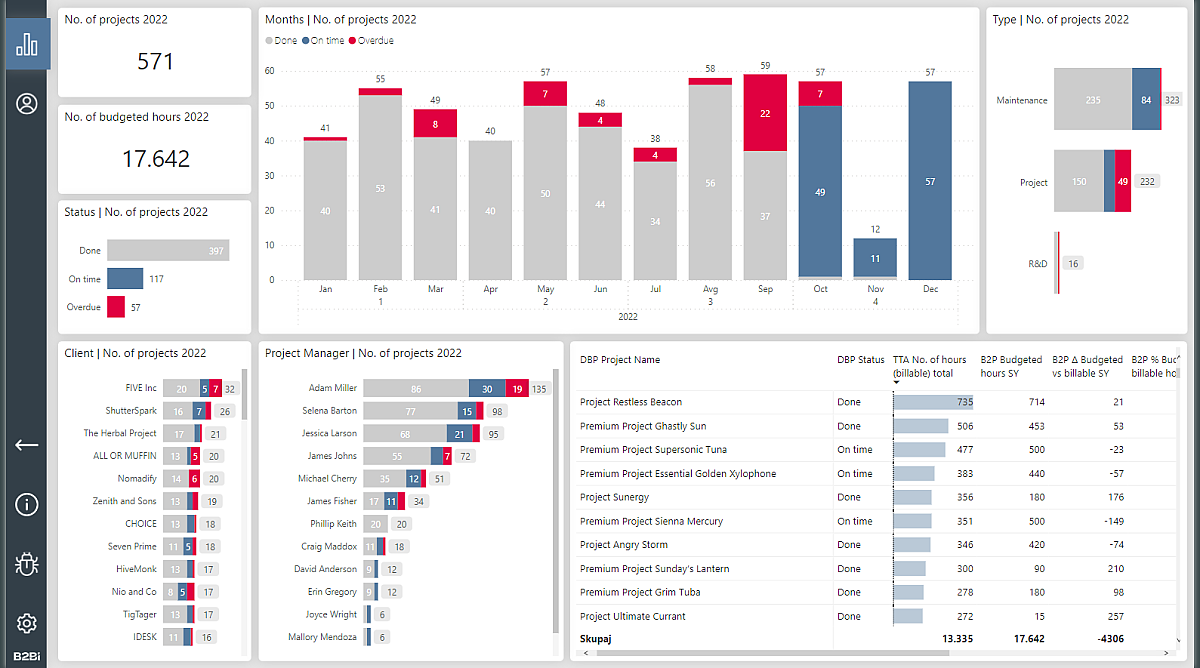
Task: Click the bug report icon in the sidebar
Action: [27, 565]
